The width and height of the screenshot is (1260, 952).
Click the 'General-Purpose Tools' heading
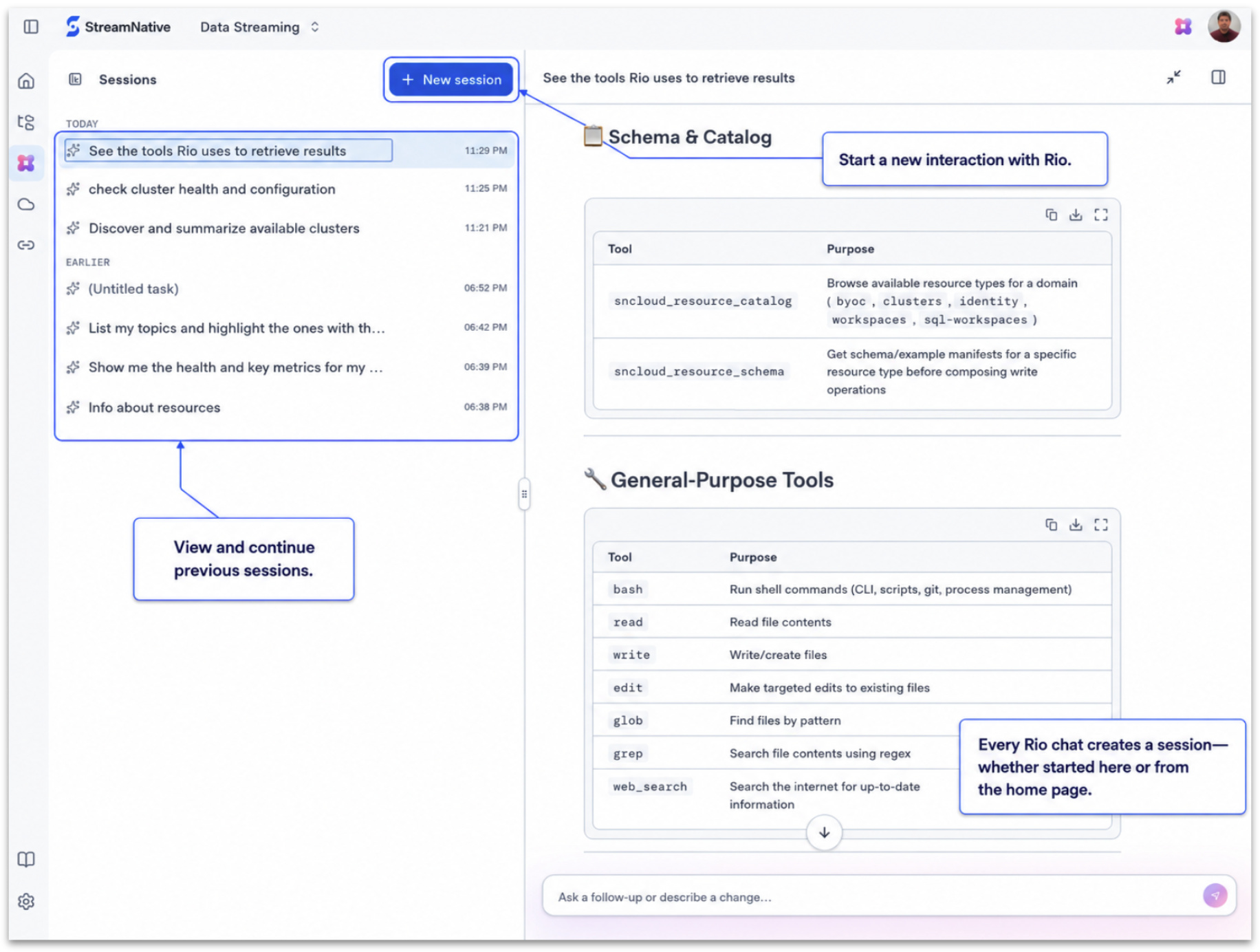(722, 479)
